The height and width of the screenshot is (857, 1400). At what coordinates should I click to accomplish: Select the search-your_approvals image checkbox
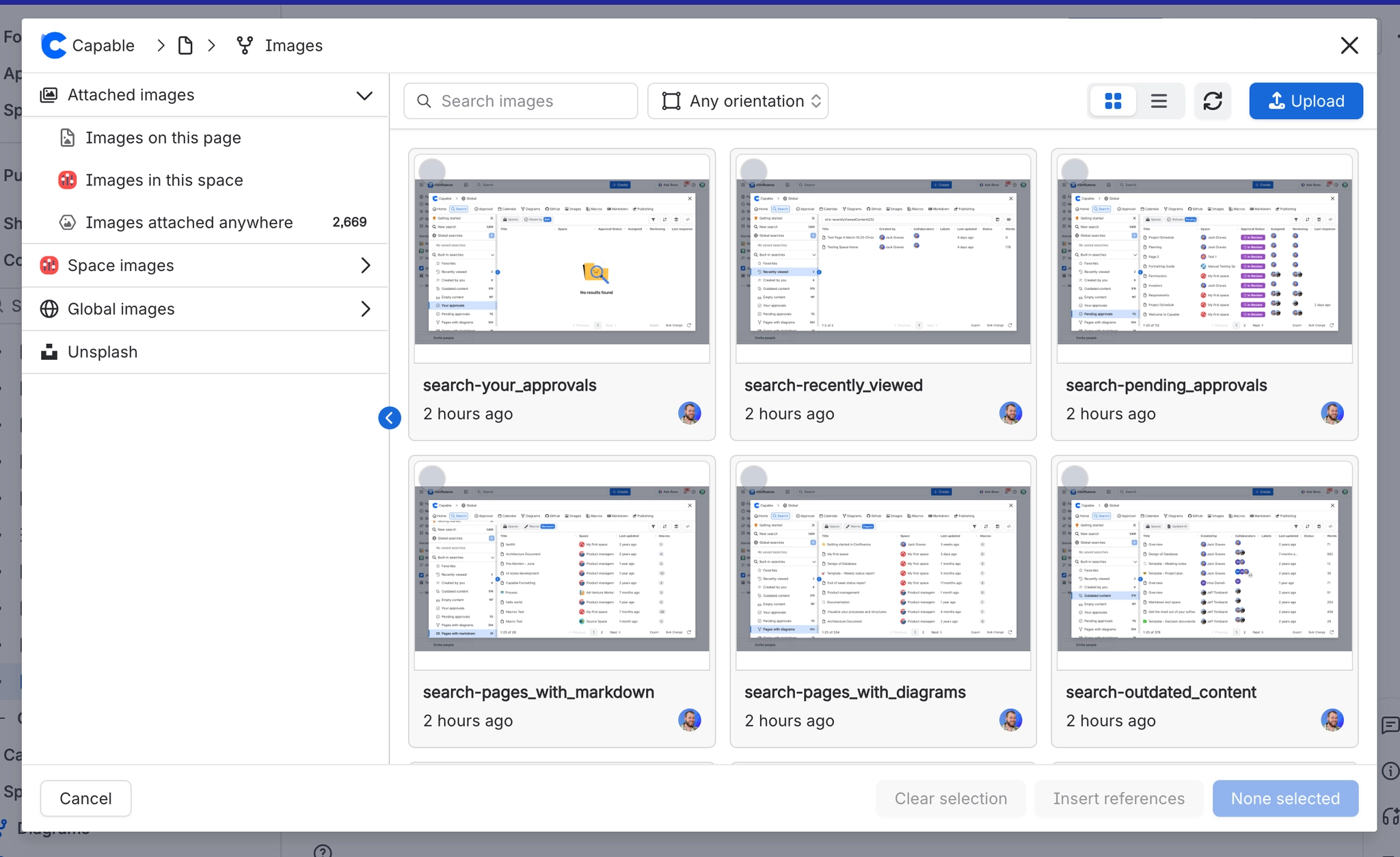(432, 171)
